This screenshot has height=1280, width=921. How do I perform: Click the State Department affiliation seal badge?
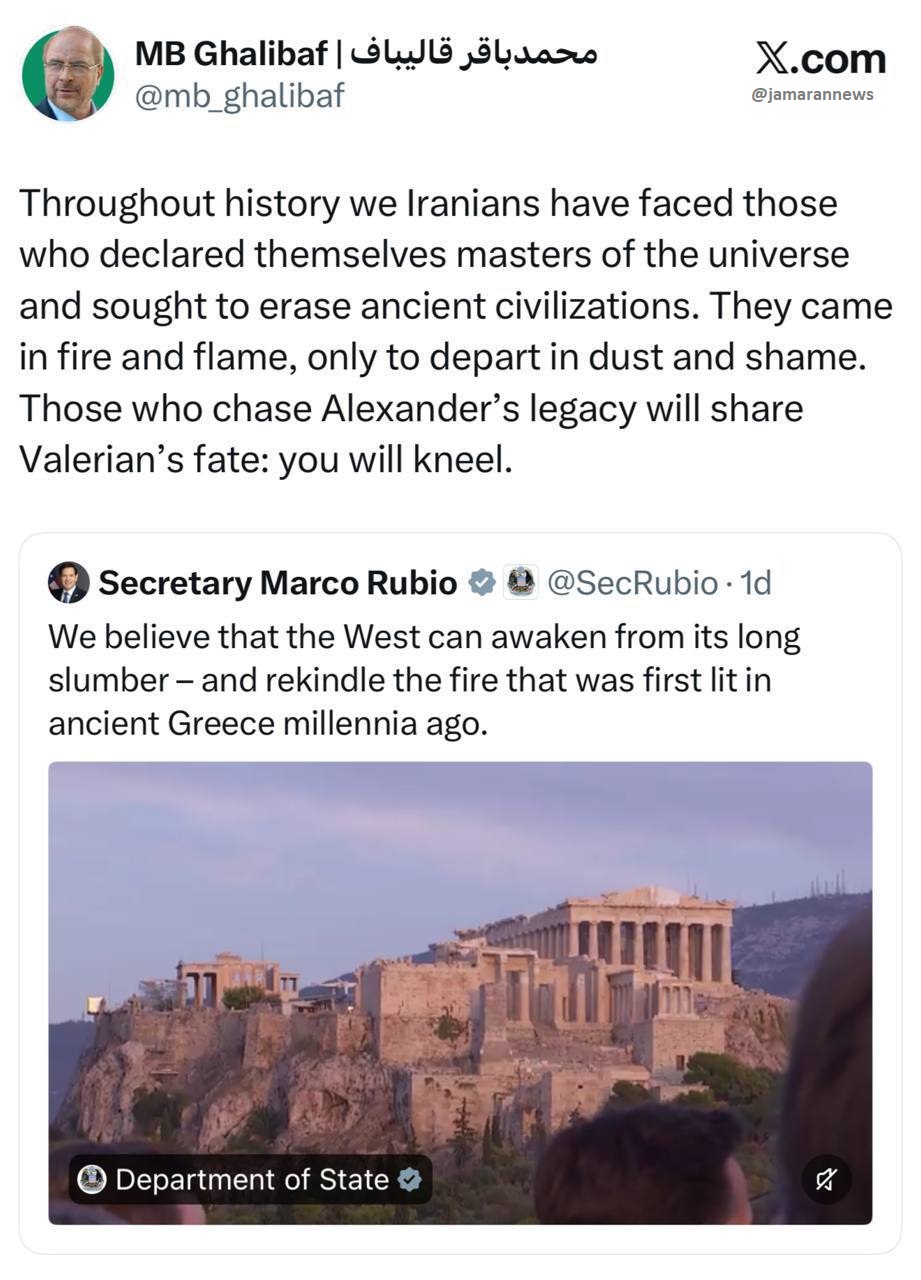[520, 582]
